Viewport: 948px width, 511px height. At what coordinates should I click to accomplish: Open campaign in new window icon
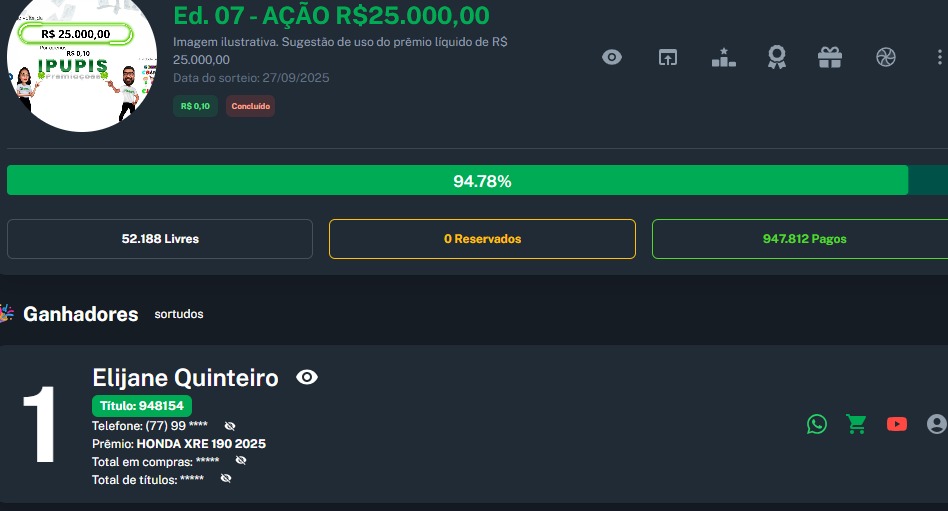coord(667,57)
